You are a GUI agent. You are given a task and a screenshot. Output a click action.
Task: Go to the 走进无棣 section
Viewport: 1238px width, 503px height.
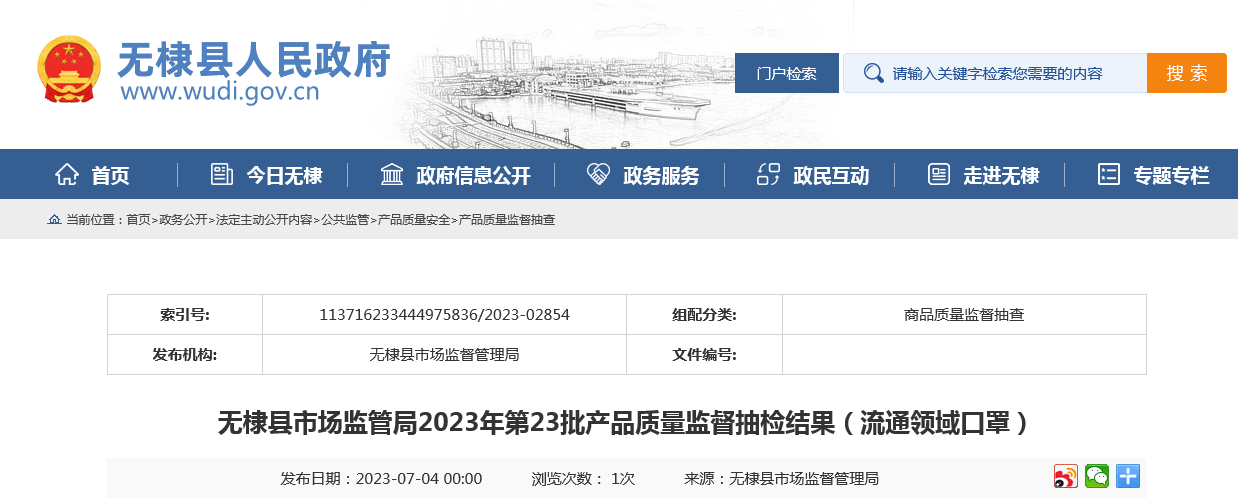tap(1000, 176)
